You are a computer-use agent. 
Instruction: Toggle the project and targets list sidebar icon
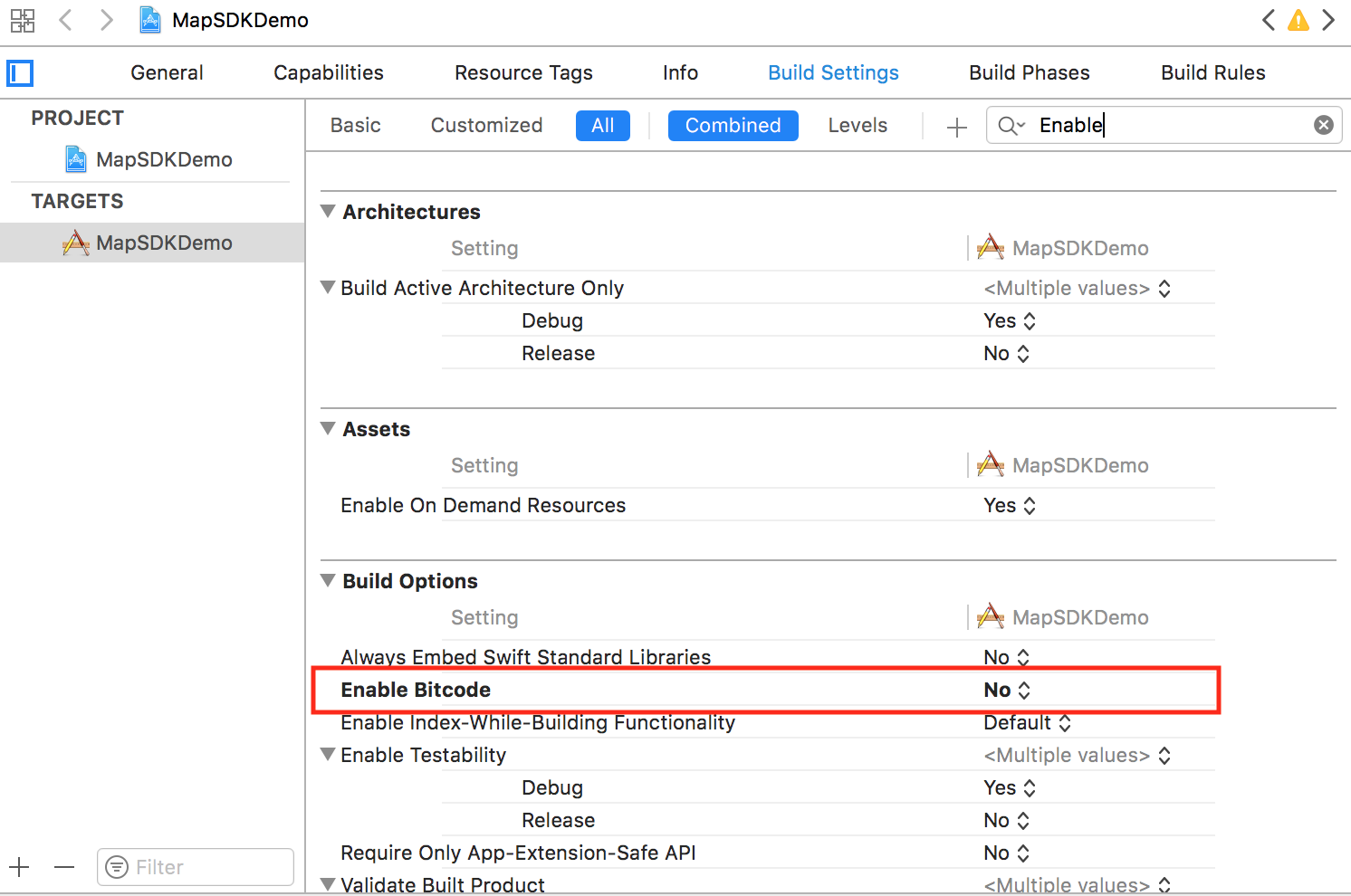click(20, 72)
